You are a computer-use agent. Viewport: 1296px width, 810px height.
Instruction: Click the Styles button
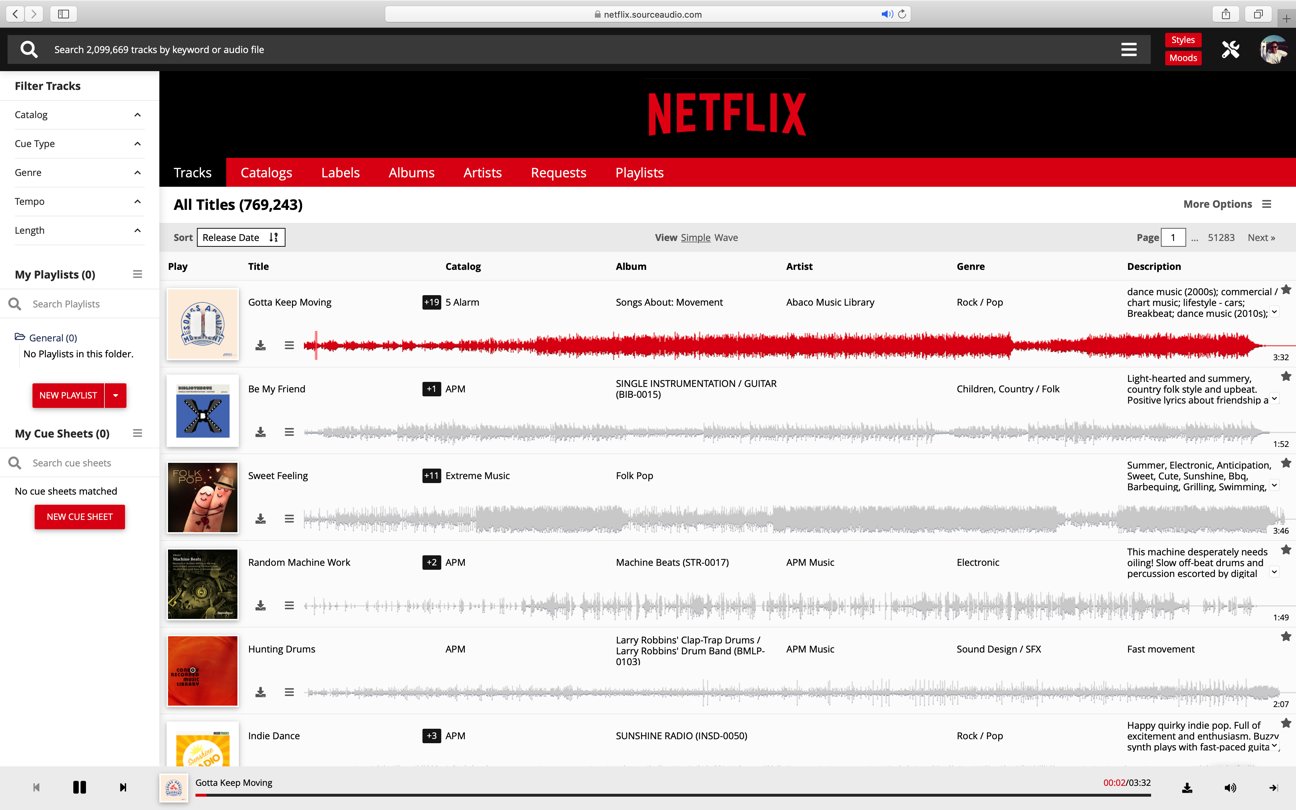[x=1183, y=40]
